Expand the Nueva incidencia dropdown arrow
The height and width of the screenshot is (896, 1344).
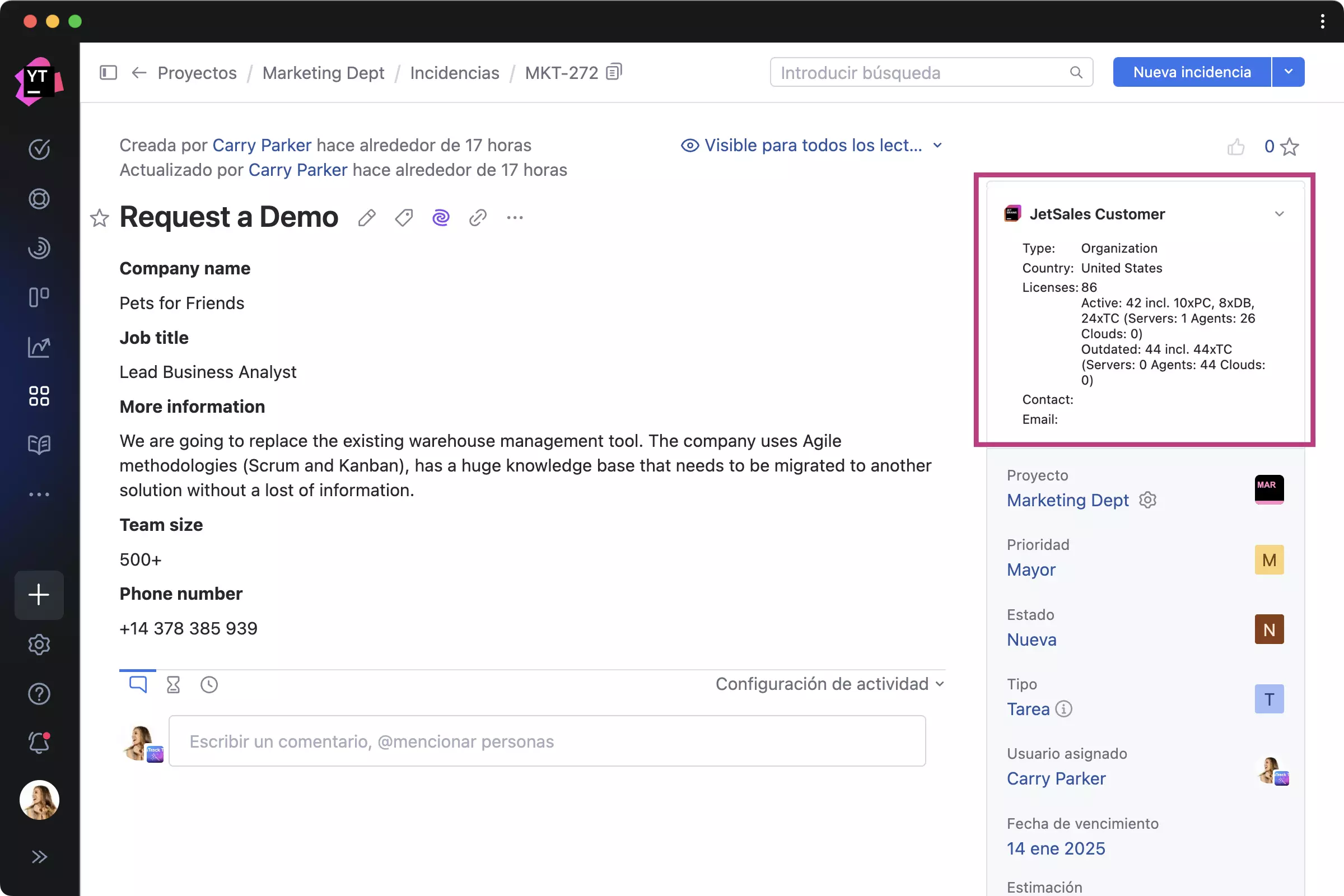(x=1289, y=72)
